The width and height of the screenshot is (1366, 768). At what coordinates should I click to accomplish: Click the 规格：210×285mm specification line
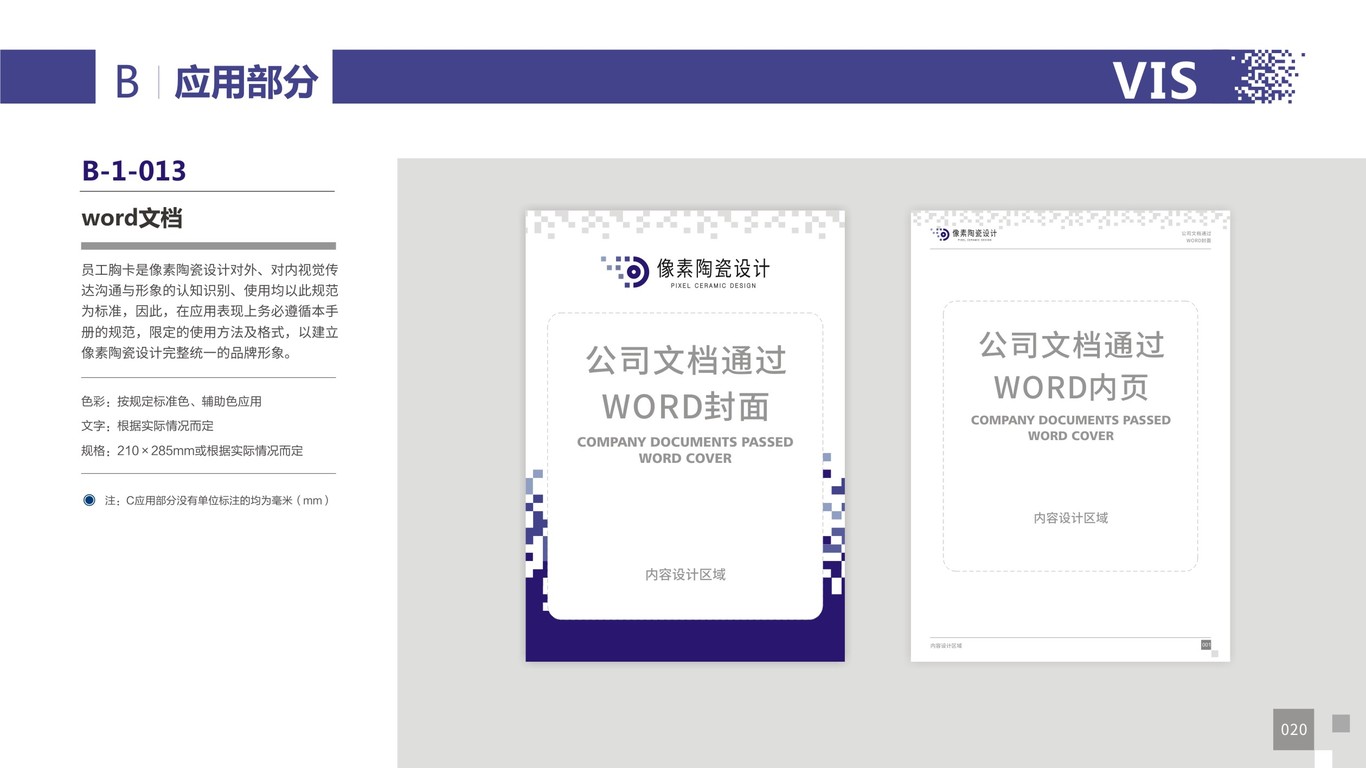192,451
